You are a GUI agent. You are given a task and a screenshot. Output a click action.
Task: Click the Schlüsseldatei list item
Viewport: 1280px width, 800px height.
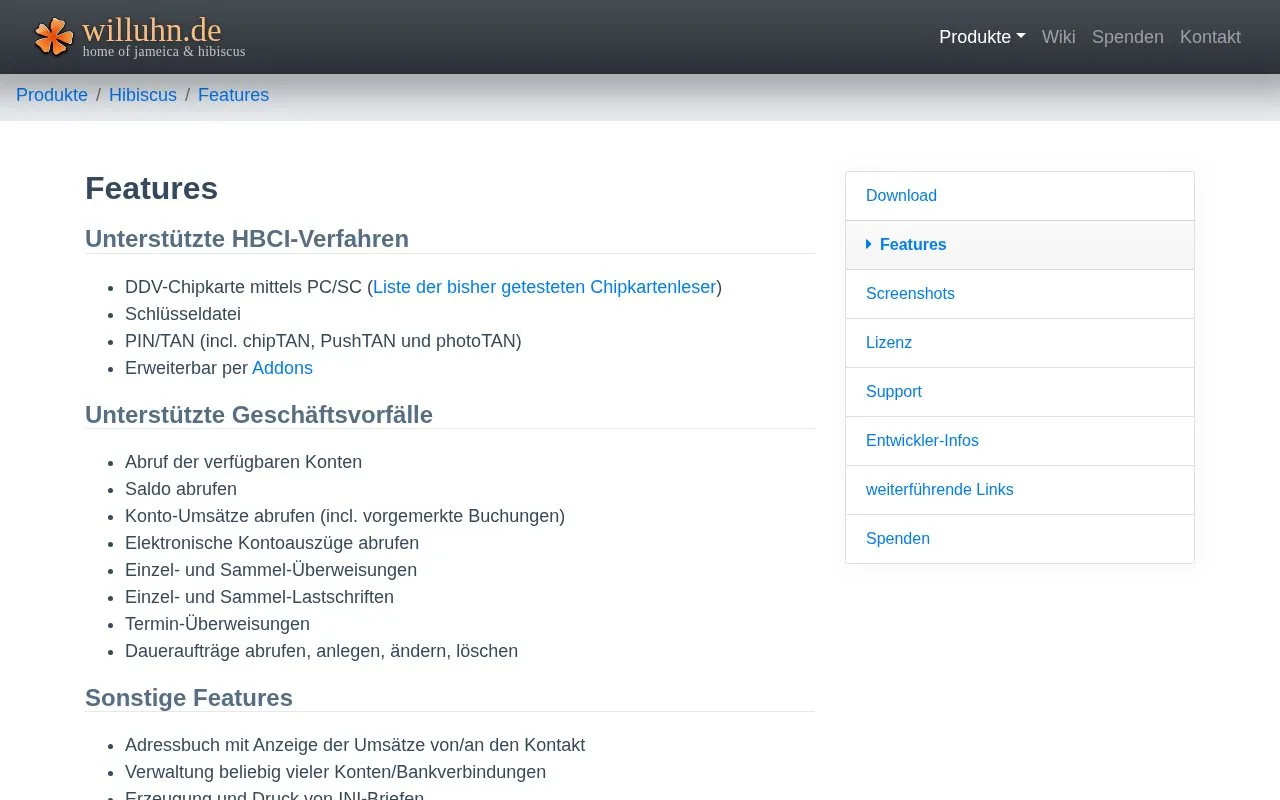coord(183,314)
